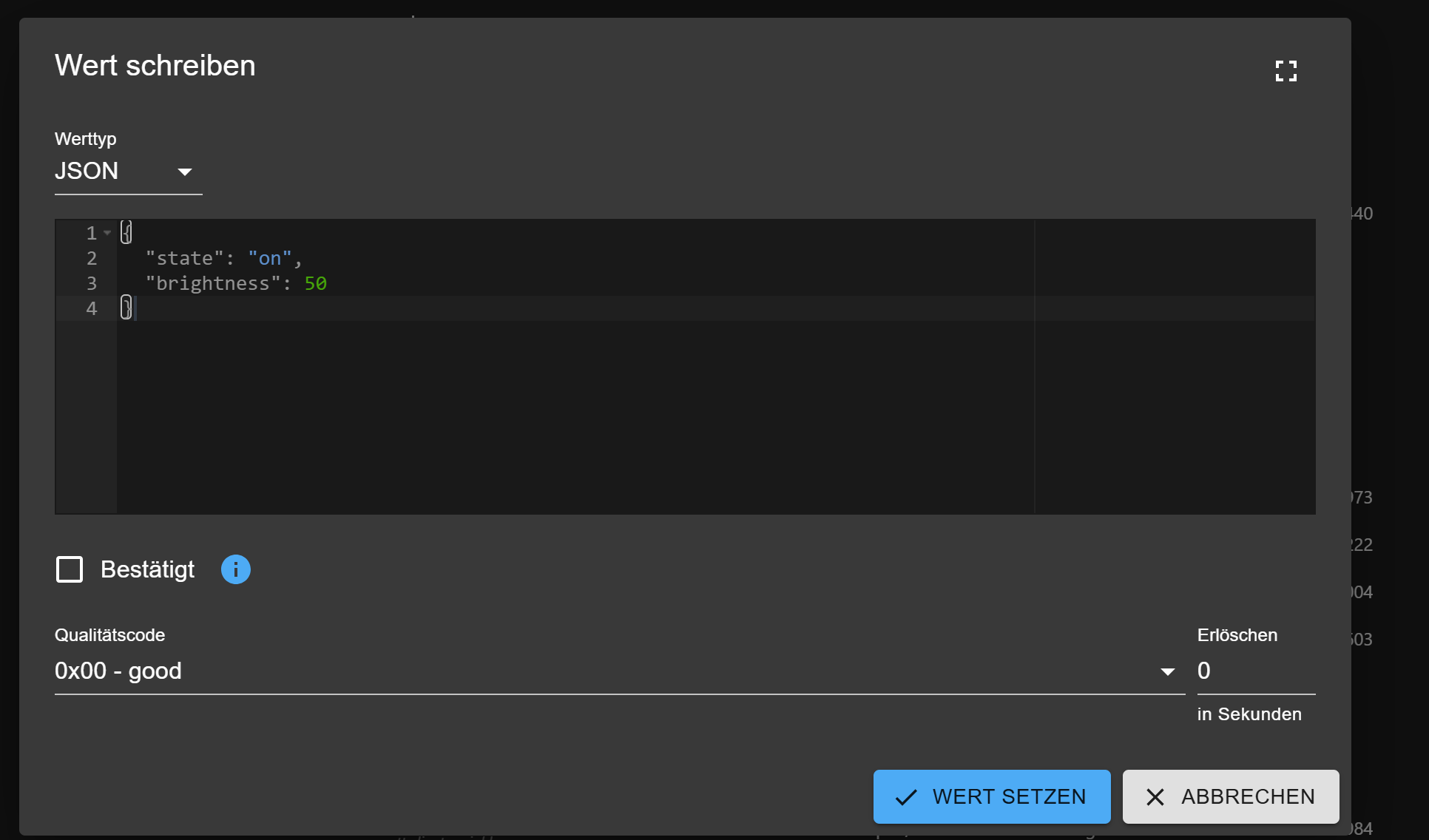
Task: Select line number 1 in the gutter
Action: pos(92,233)
